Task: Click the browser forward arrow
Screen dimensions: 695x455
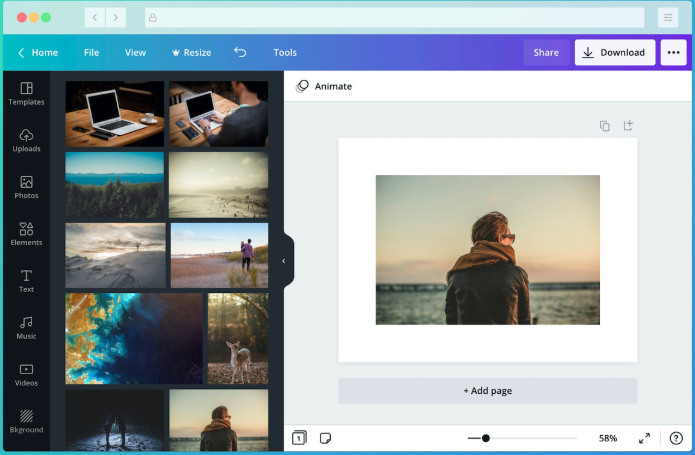Action: pyautogui.click(x=116, y=18)
